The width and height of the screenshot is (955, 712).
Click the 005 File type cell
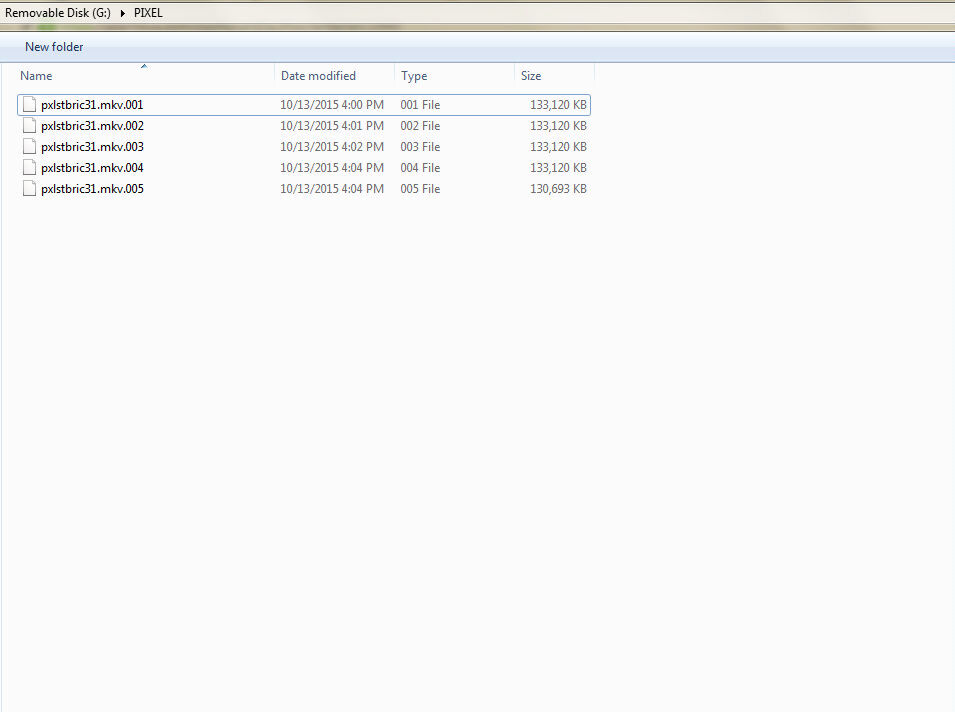click(420, 189)
